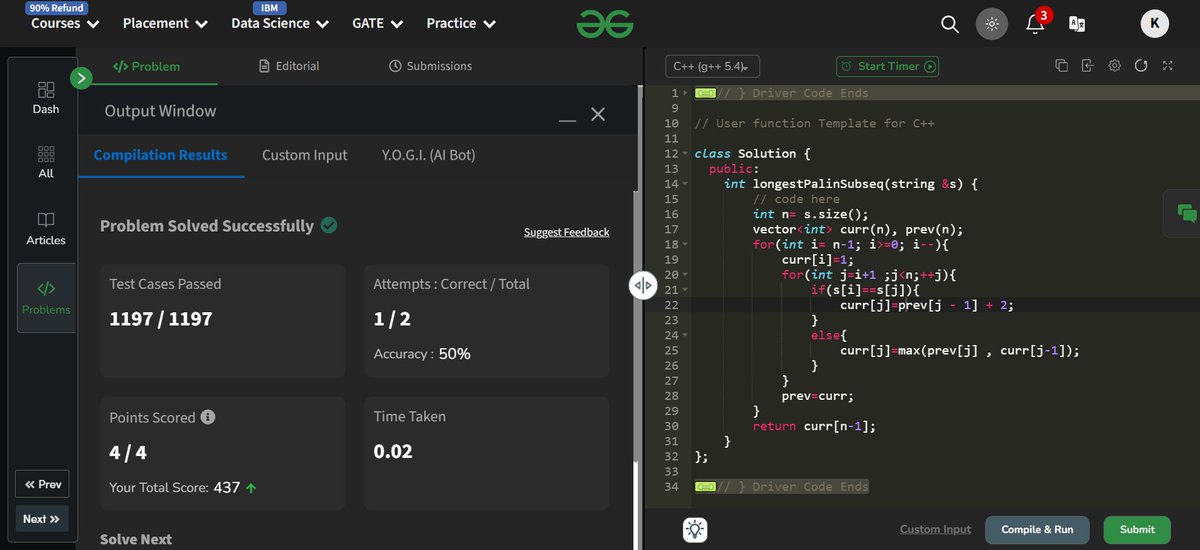This screenshot has height=550, width=1200.
Task: Expand the Placement dropdown menu
Action: pos(165,23)
